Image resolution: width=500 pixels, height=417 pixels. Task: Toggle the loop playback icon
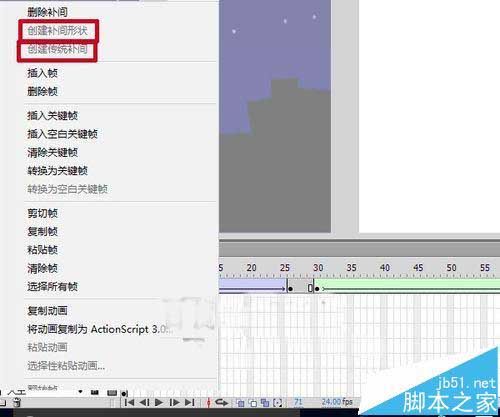[221, 403]
